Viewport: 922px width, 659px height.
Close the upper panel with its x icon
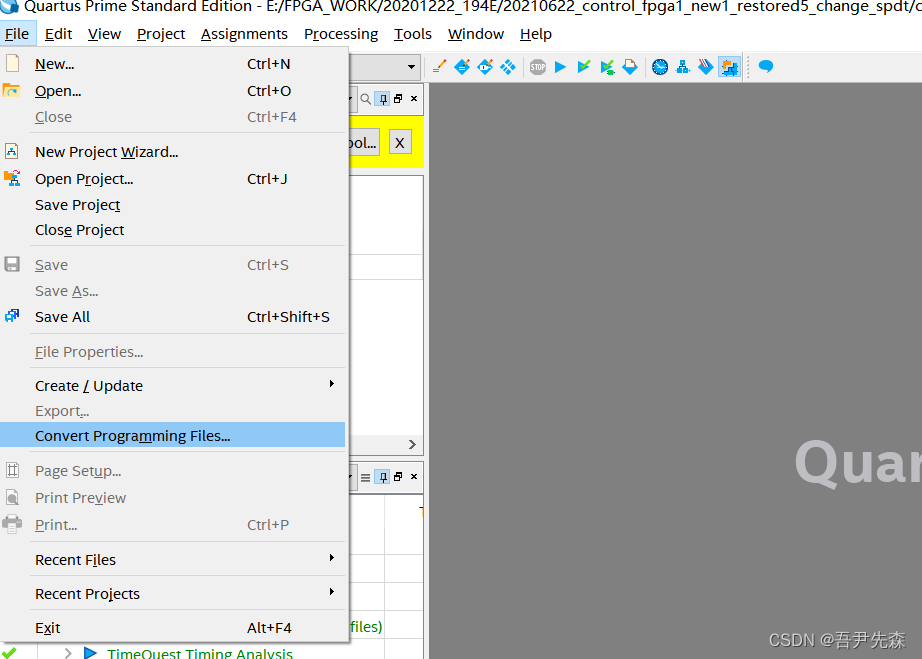[x=414, y=99]
